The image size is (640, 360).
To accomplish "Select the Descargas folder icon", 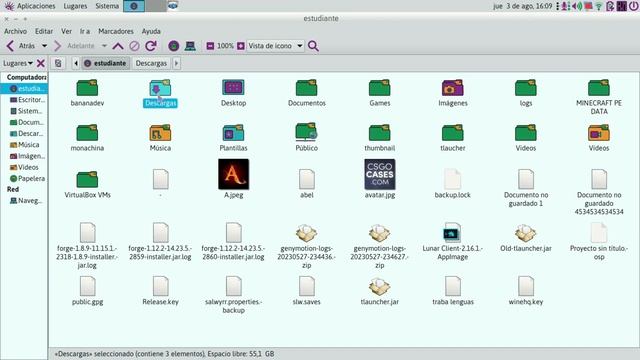I will point(160,88).
